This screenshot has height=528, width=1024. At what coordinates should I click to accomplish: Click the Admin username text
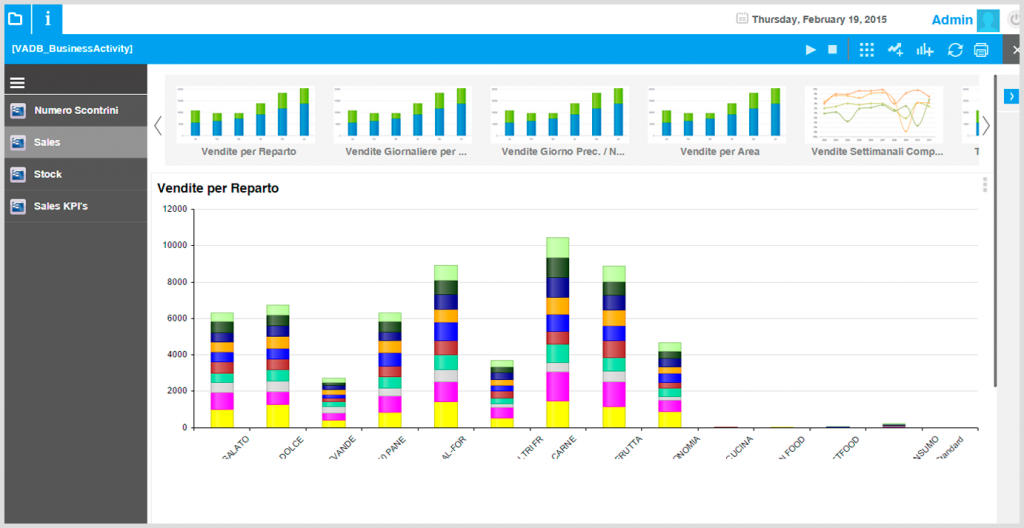(952, 20)
